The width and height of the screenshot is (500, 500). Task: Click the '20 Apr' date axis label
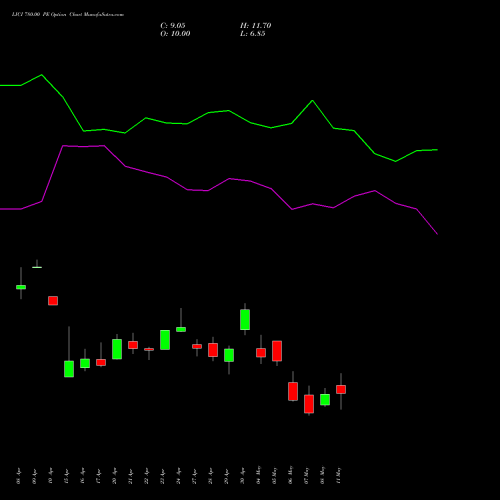114,476
